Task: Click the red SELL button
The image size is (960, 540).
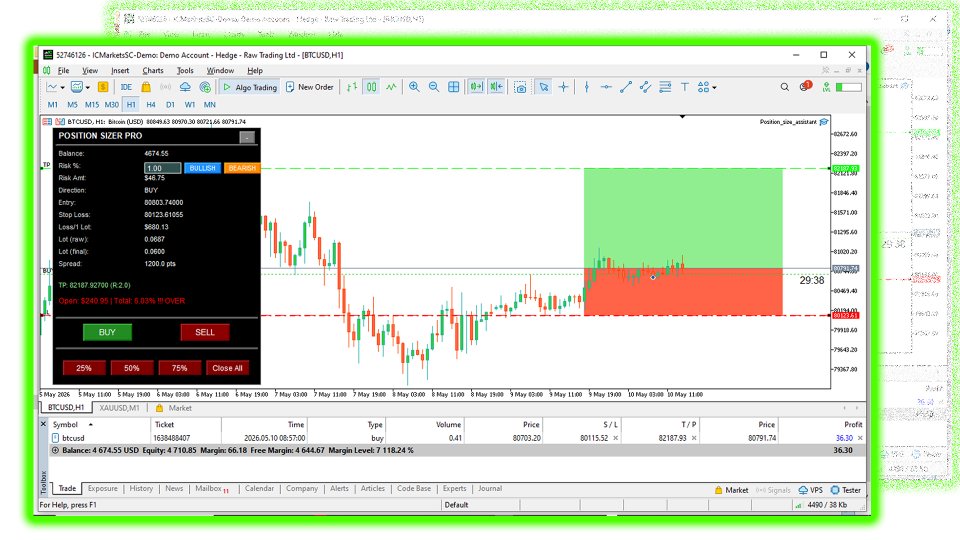Action: pos(204,332)
